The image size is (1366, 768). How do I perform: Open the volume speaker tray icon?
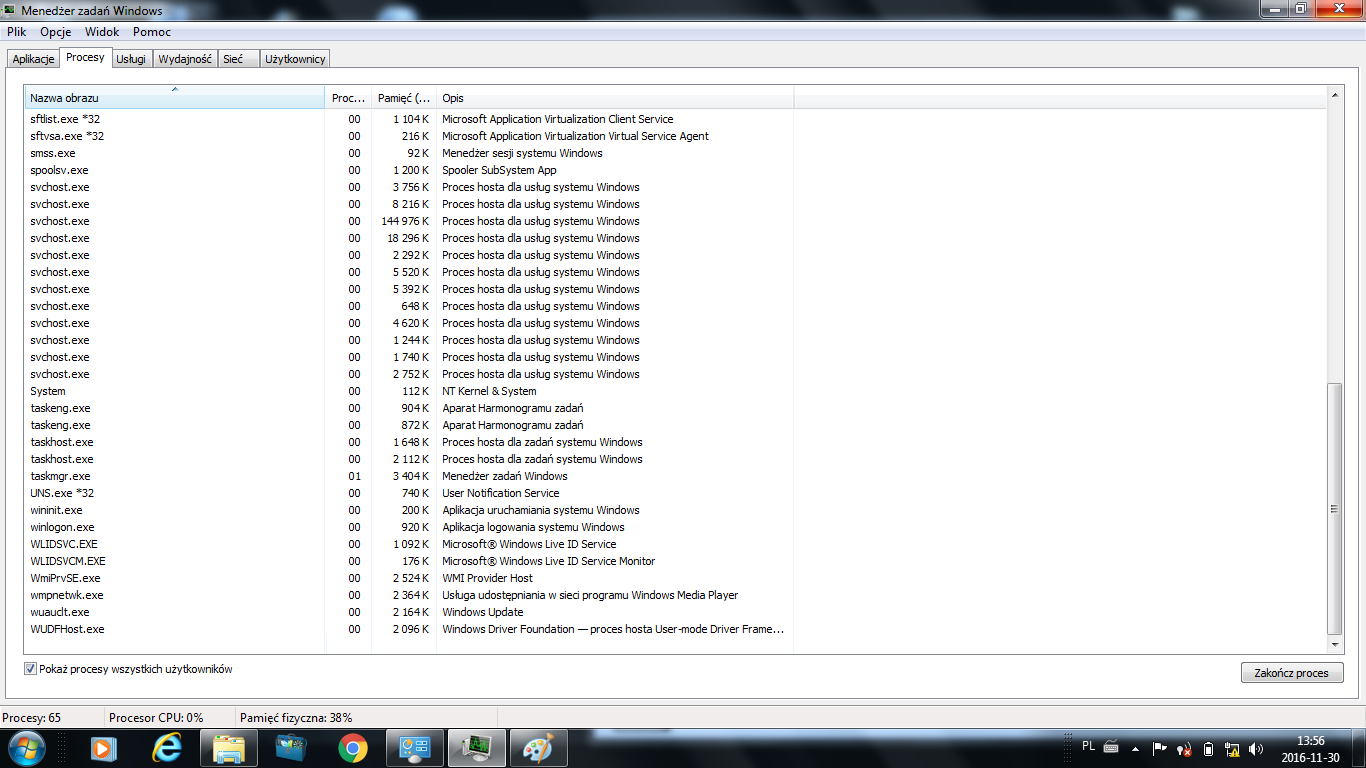[x=1255, y=748]
